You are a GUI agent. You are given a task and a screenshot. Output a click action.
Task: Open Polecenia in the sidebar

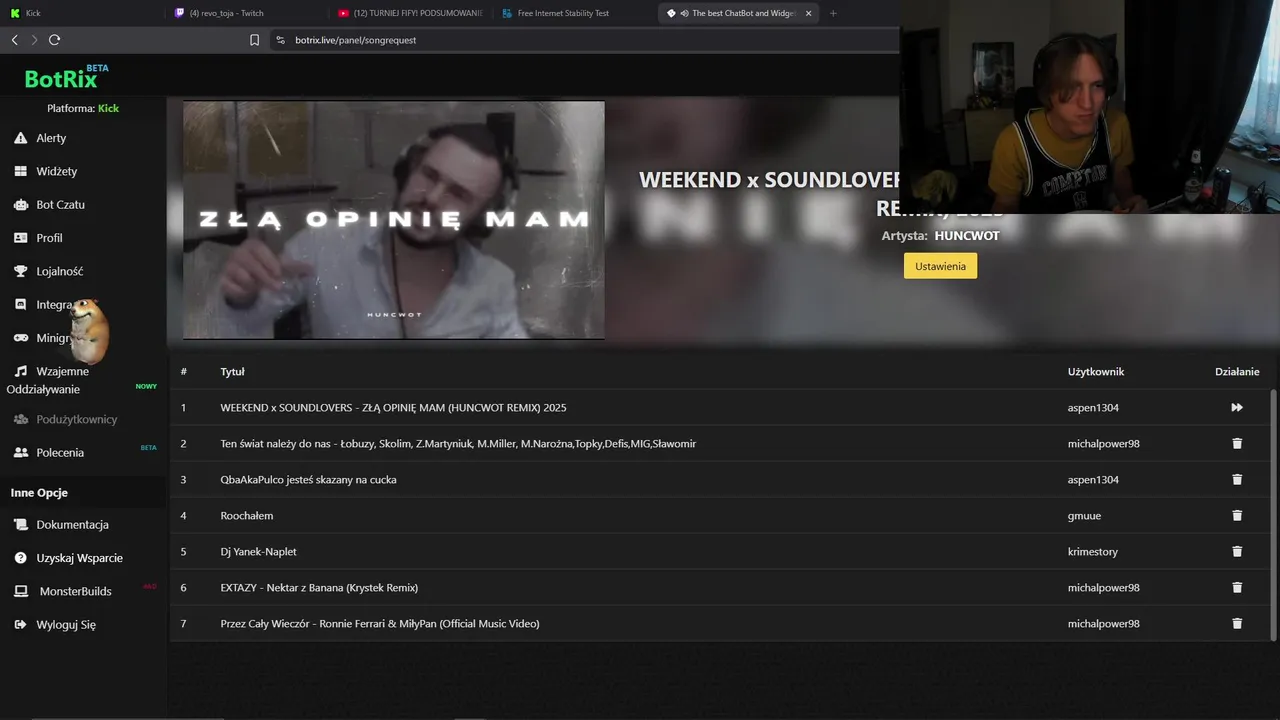click(60, 453)
